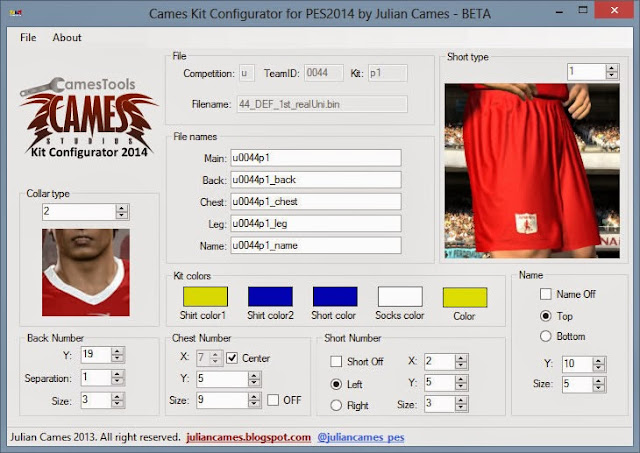Click the Short Number X stepper arrows
The image size is (640, 453).
pos(461,362)
